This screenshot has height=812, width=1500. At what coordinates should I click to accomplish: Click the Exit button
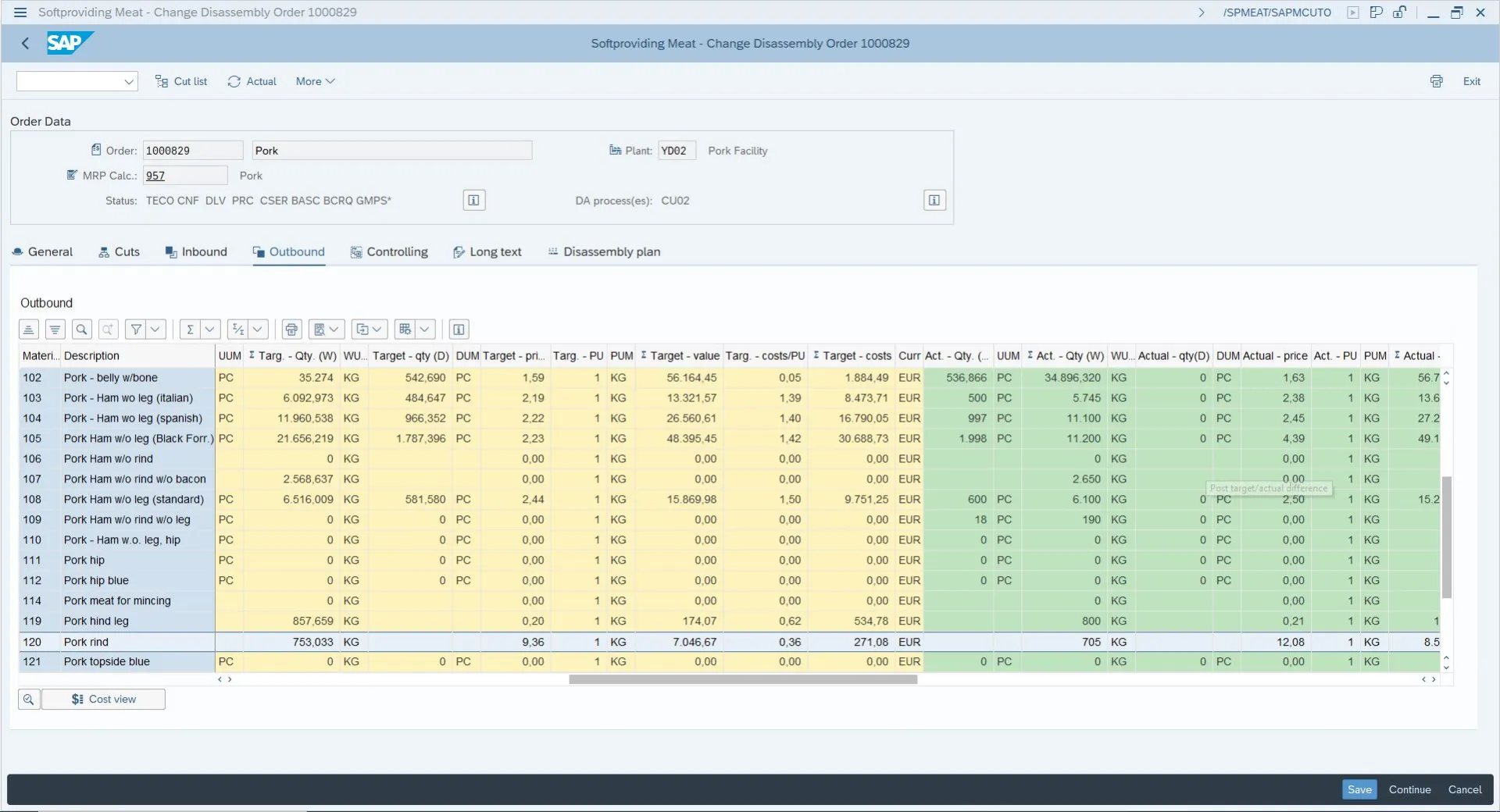(x=1472, y=81)
